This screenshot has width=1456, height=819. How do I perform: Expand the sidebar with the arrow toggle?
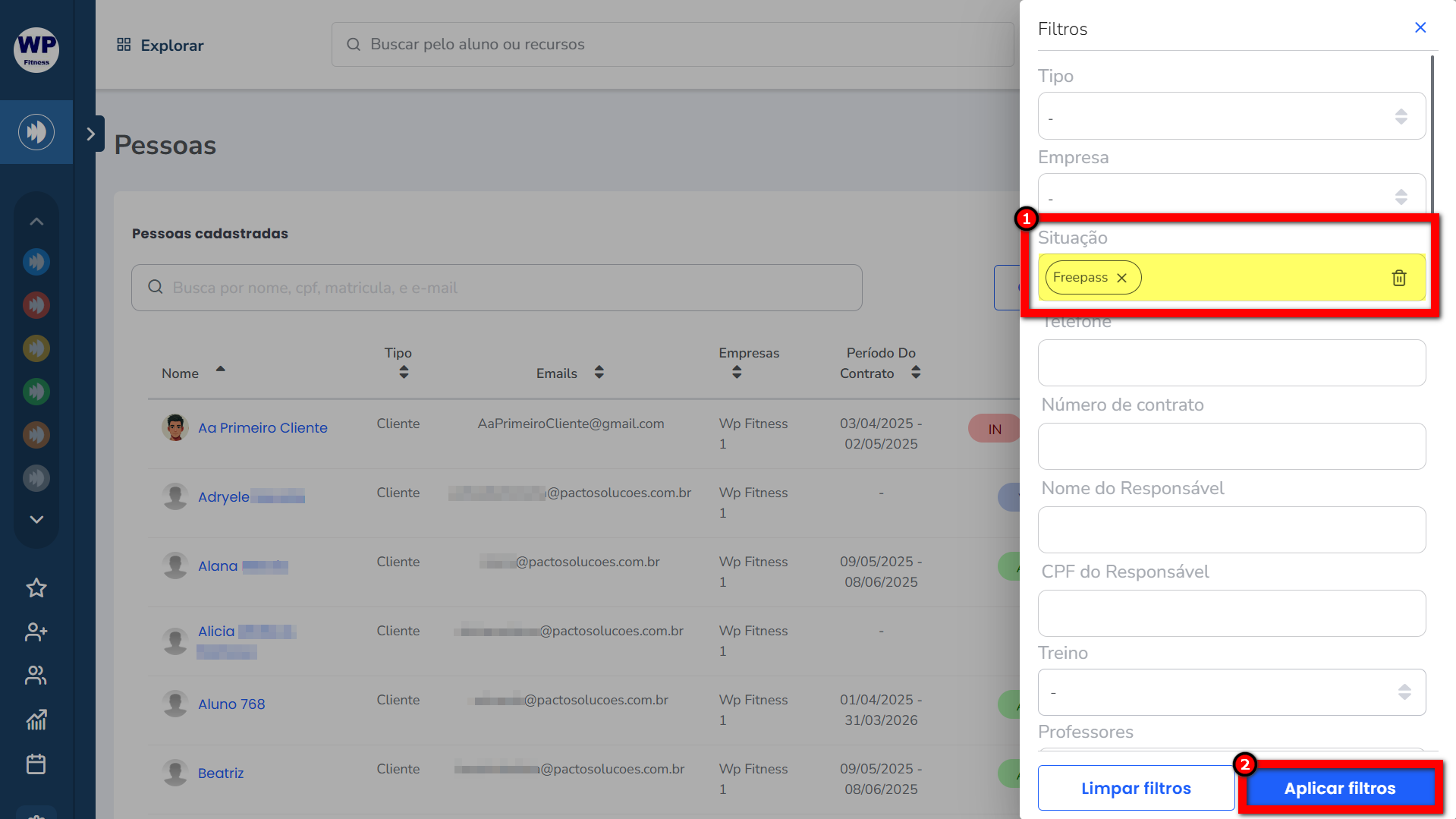90,134
